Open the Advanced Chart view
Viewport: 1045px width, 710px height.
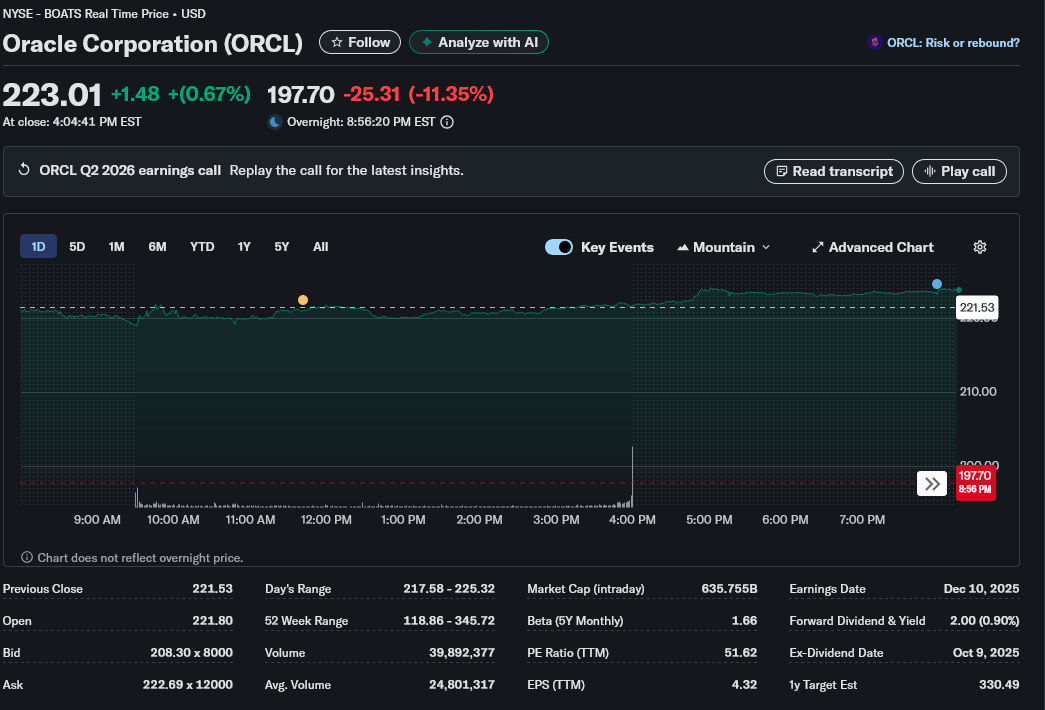click(872, 247)
